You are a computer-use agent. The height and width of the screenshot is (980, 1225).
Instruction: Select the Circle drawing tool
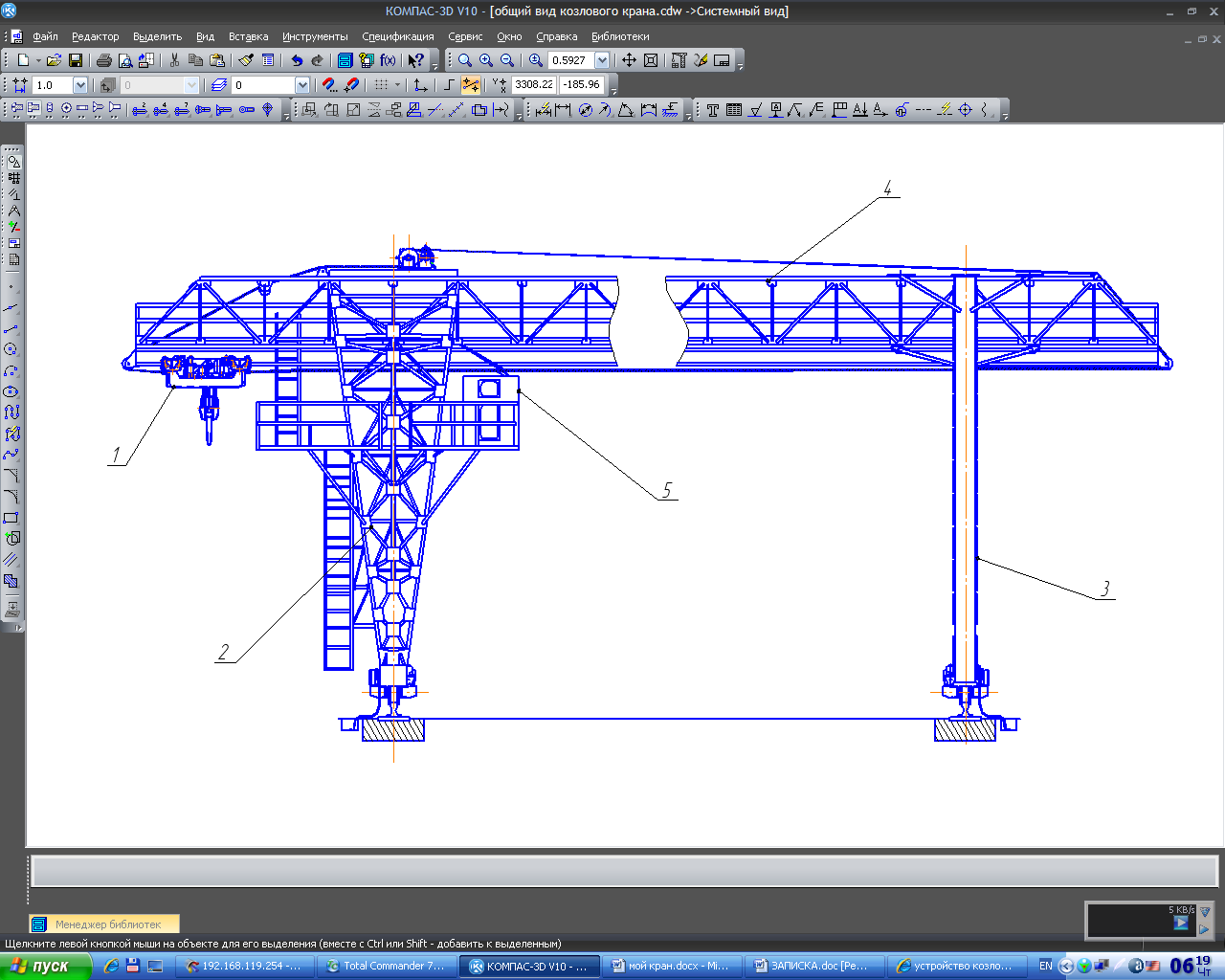(x=11, y=349)
